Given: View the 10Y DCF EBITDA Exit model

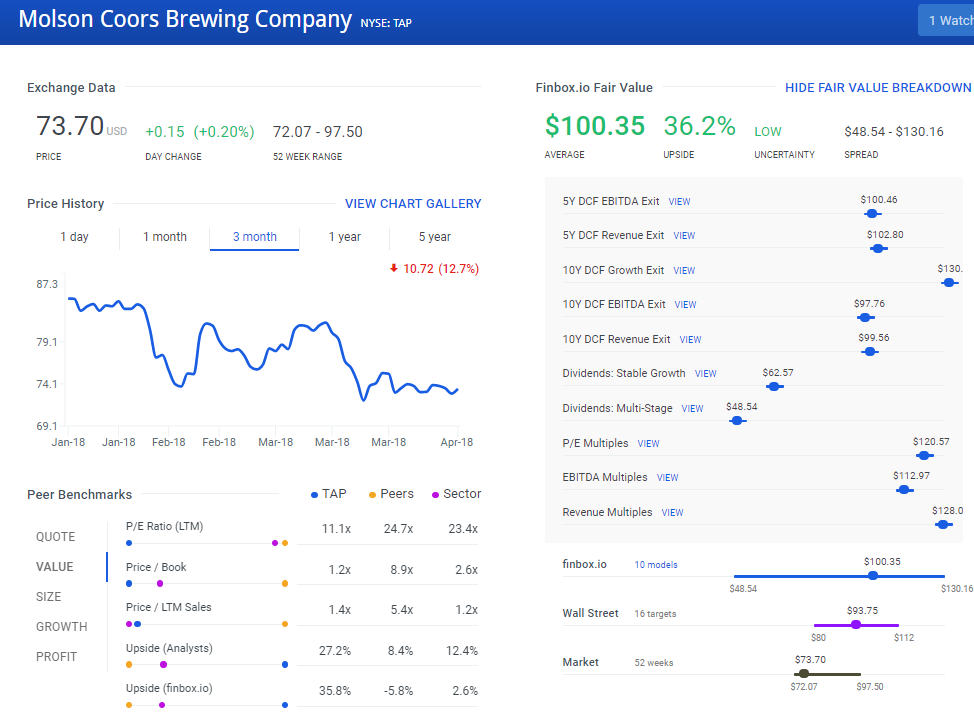Looking at the screenshot, I should pyautogui.click(x=685, y=305).
